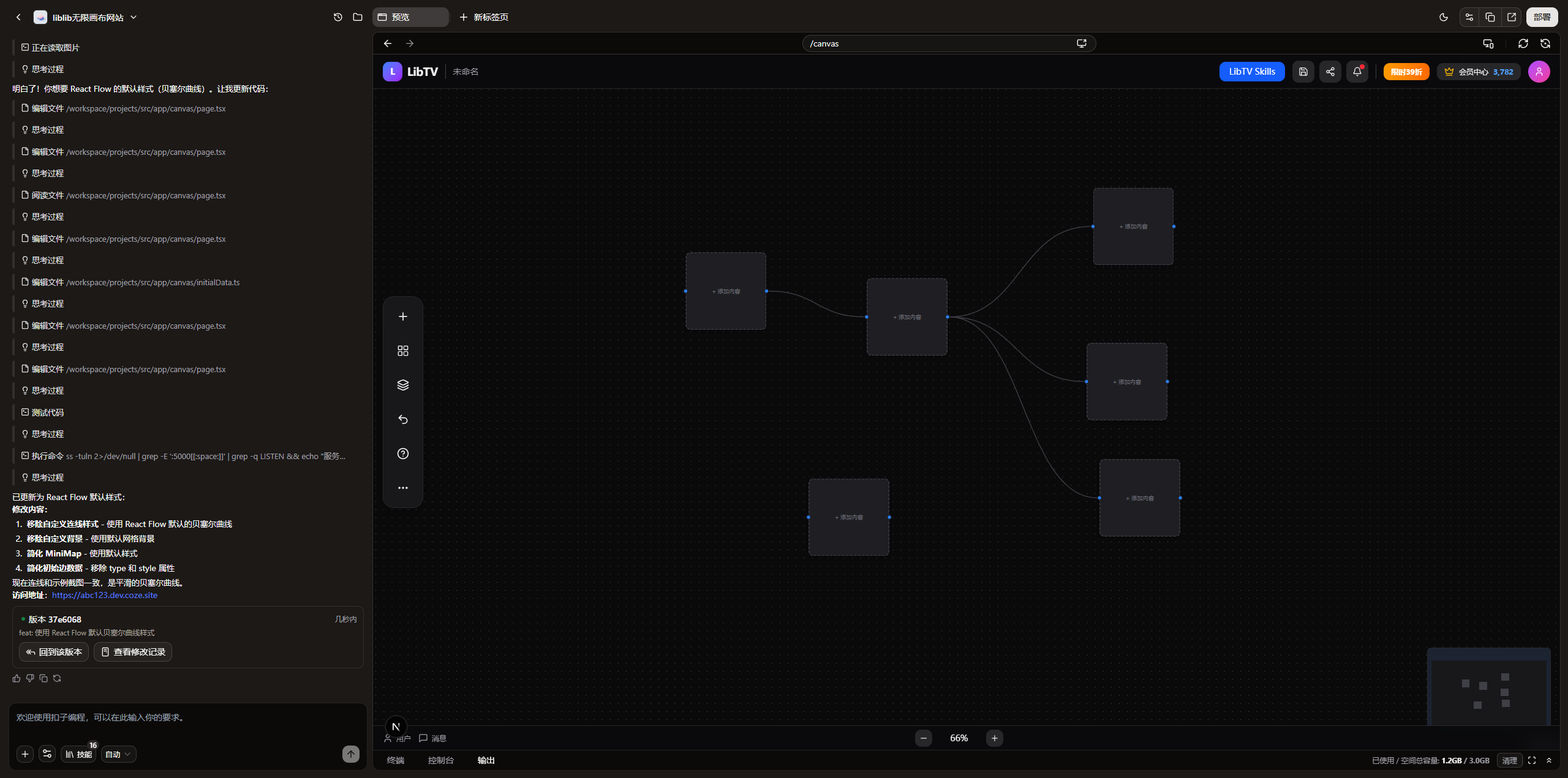Switch to the 终端 tab
Image resolution: width=1568 pixels, height=778 pixels.
396,760
